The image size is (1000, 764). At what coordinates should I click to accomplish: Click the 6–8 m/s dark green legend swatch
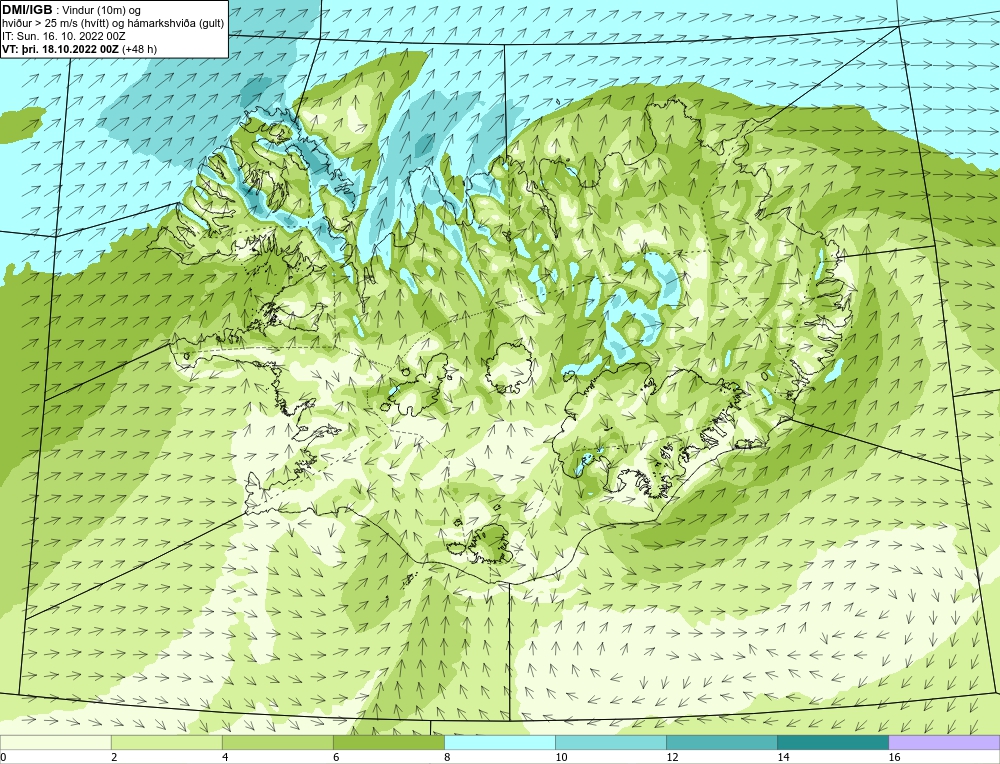[388, 742]
